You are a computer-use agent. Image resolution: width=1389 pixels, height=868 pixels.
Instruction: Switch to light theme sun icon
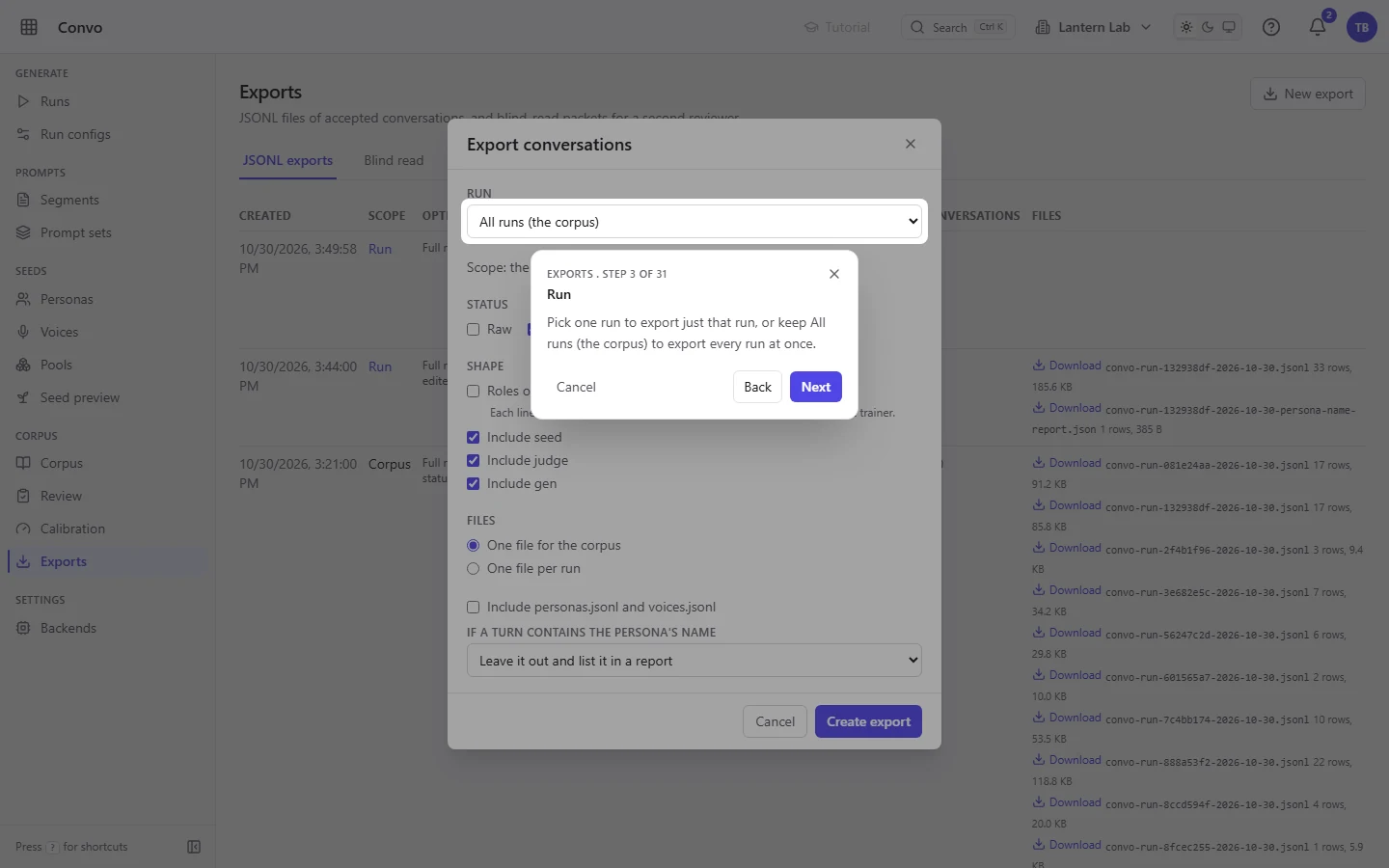[x=1186, y=27]
